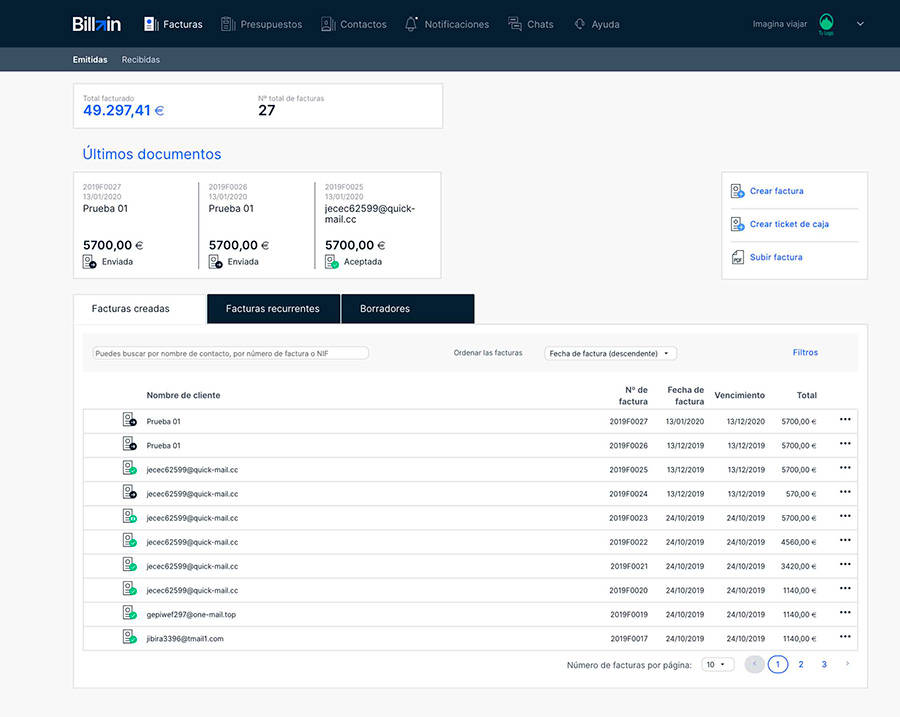
Task: Open the facturas por página dropdown showing 10
Action: 716,664
